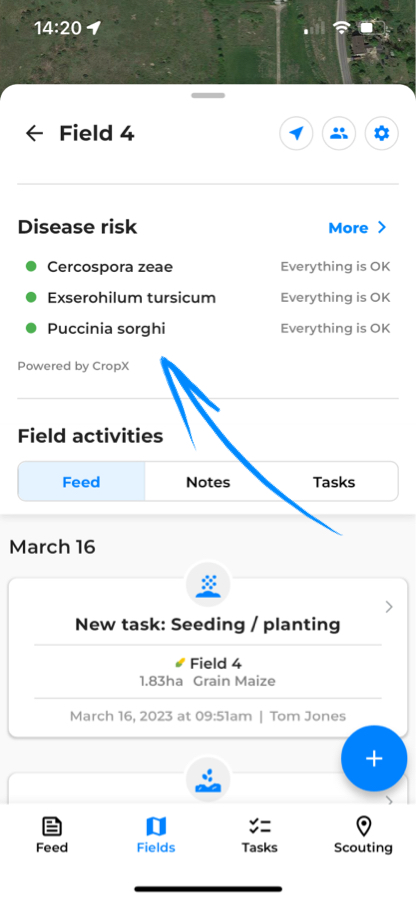The width and height of the screenshot is (416, 901).
Task: Select the Feed segment under Field activities
Action: (x=81, y=482)
